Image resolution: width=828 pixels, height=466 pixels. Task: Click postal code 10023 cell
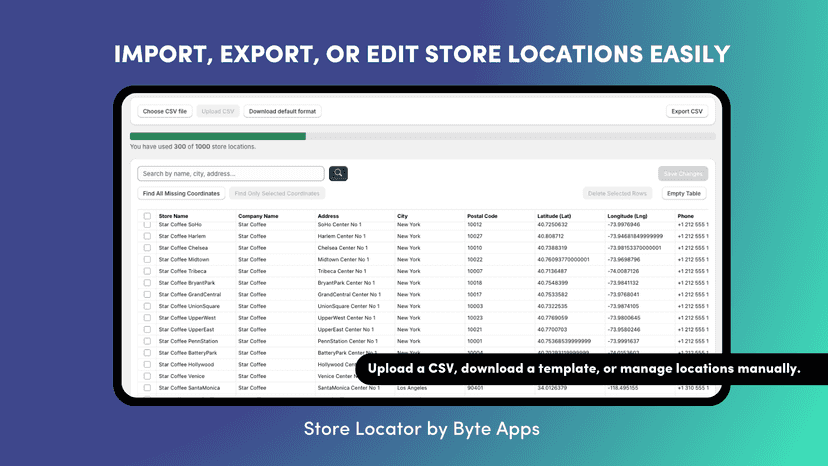coord(475,318)
